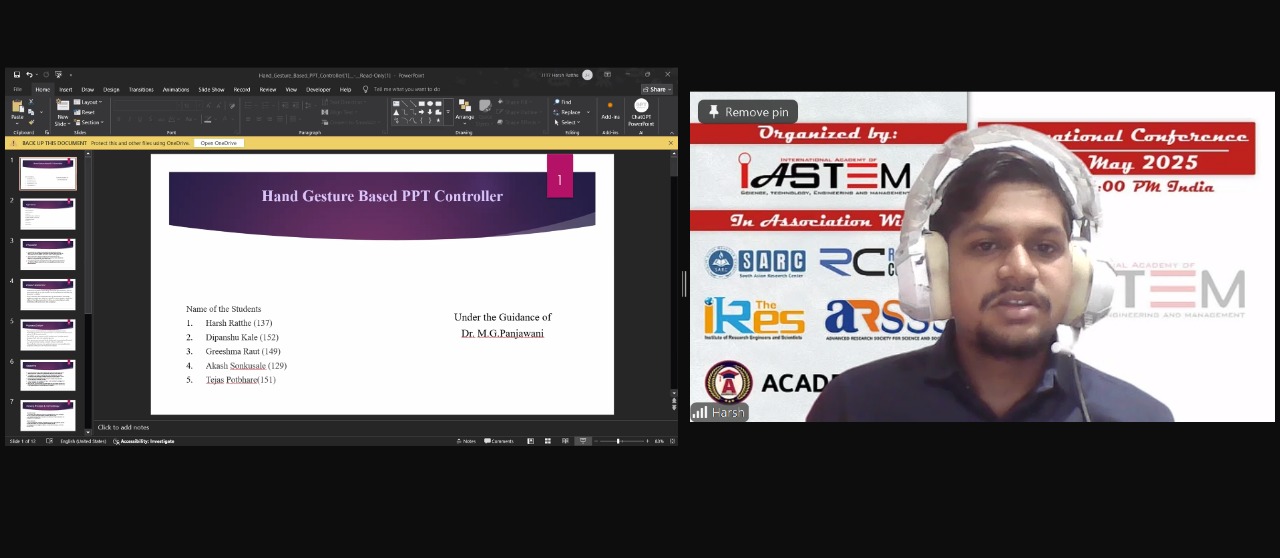1280x558 pixels.
Task: Click the Find tool in Editing group
Action: click(562, 102)
